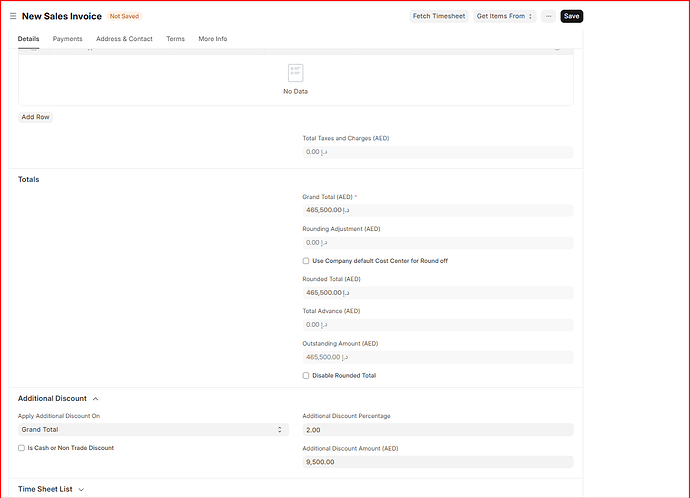Image resolution: width=690 pixels, height=498 pixels.
Task: Open the Payments tab
Action: click(67, 39)
